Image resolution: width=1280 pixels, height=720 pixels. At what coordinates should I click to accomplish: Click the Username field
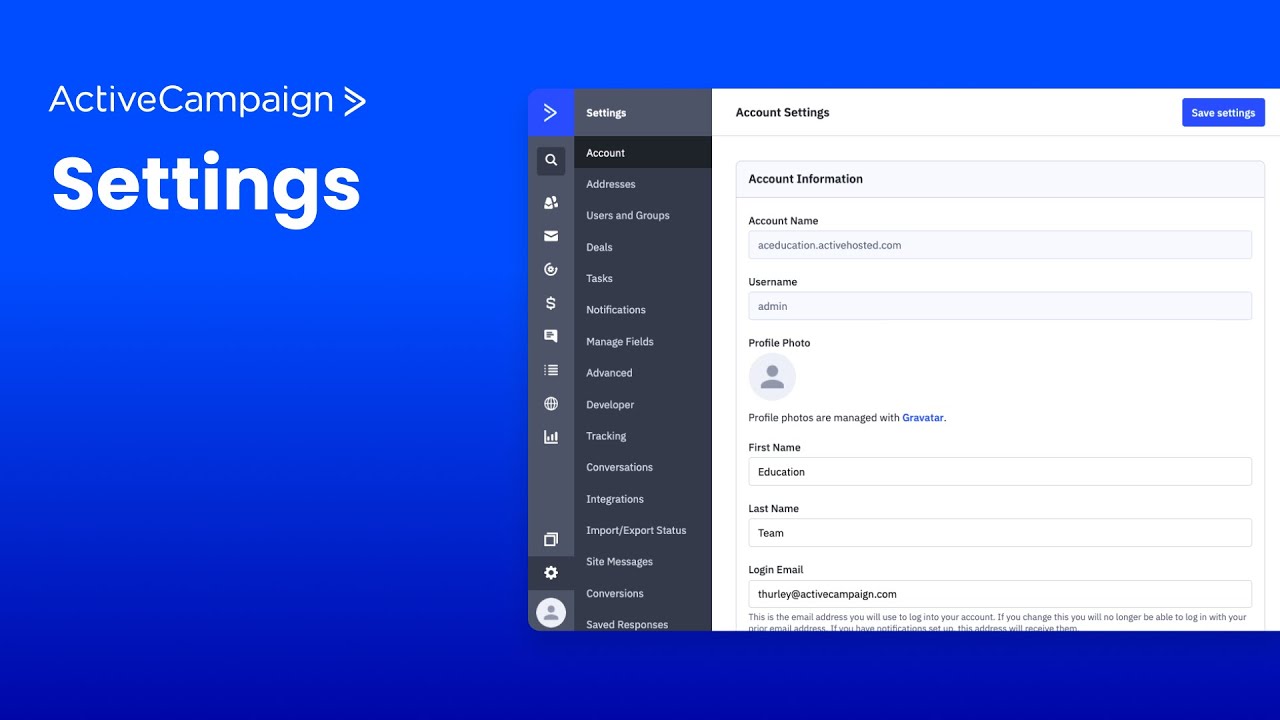tap(1000, 306)
